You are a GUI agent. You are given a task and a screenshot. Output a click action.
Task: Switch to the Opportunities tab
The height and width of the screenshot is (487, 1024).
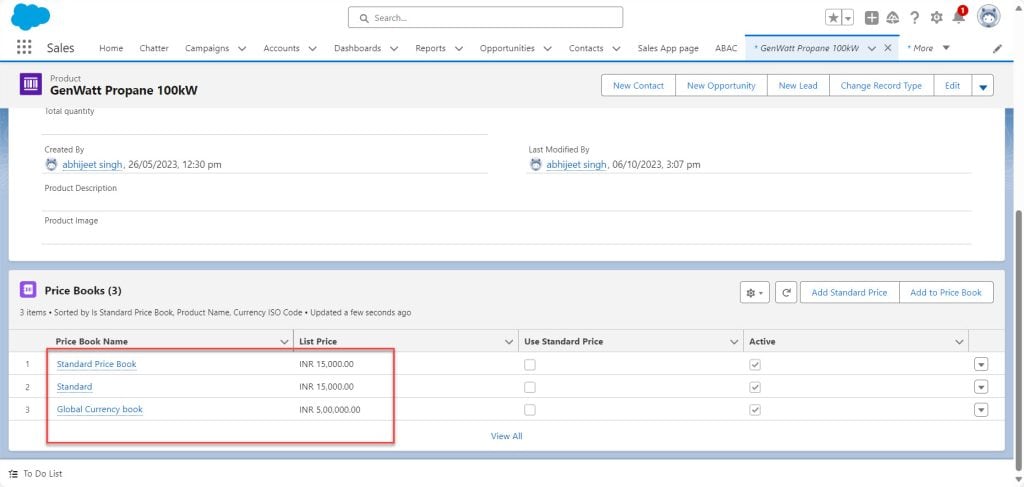[507, 48]
